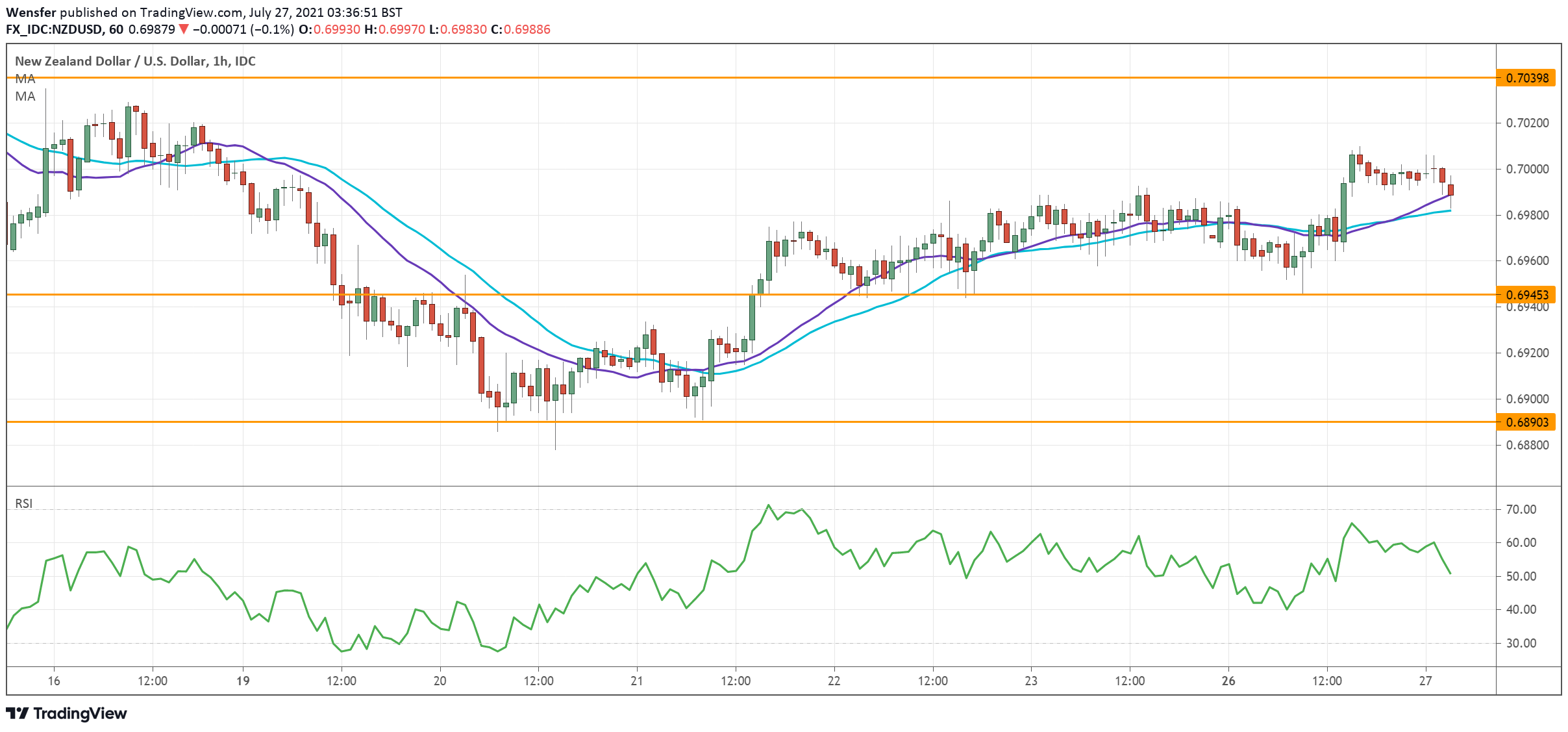This screenshot has width=1568, height=732.
Task: Click the 0.70000 price axis tick
Action: (1527, 169)
